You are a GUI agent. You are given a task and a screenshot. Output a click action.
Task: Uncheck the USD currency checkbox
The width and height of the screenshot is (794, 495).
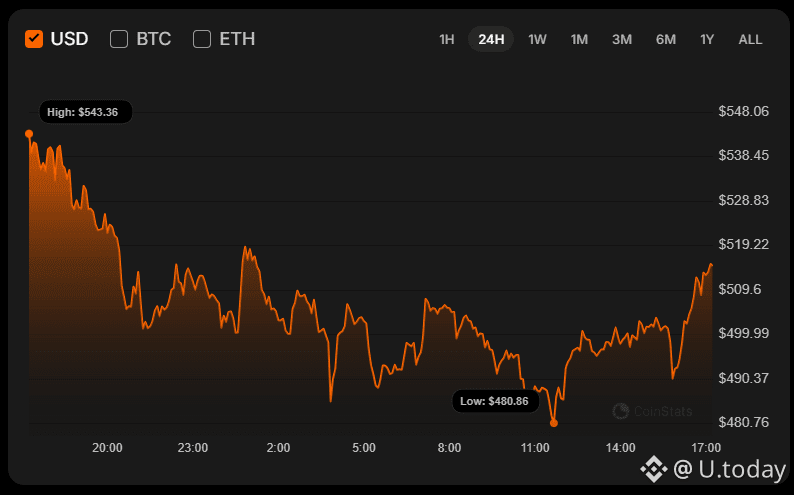click(x=34, y=39)
